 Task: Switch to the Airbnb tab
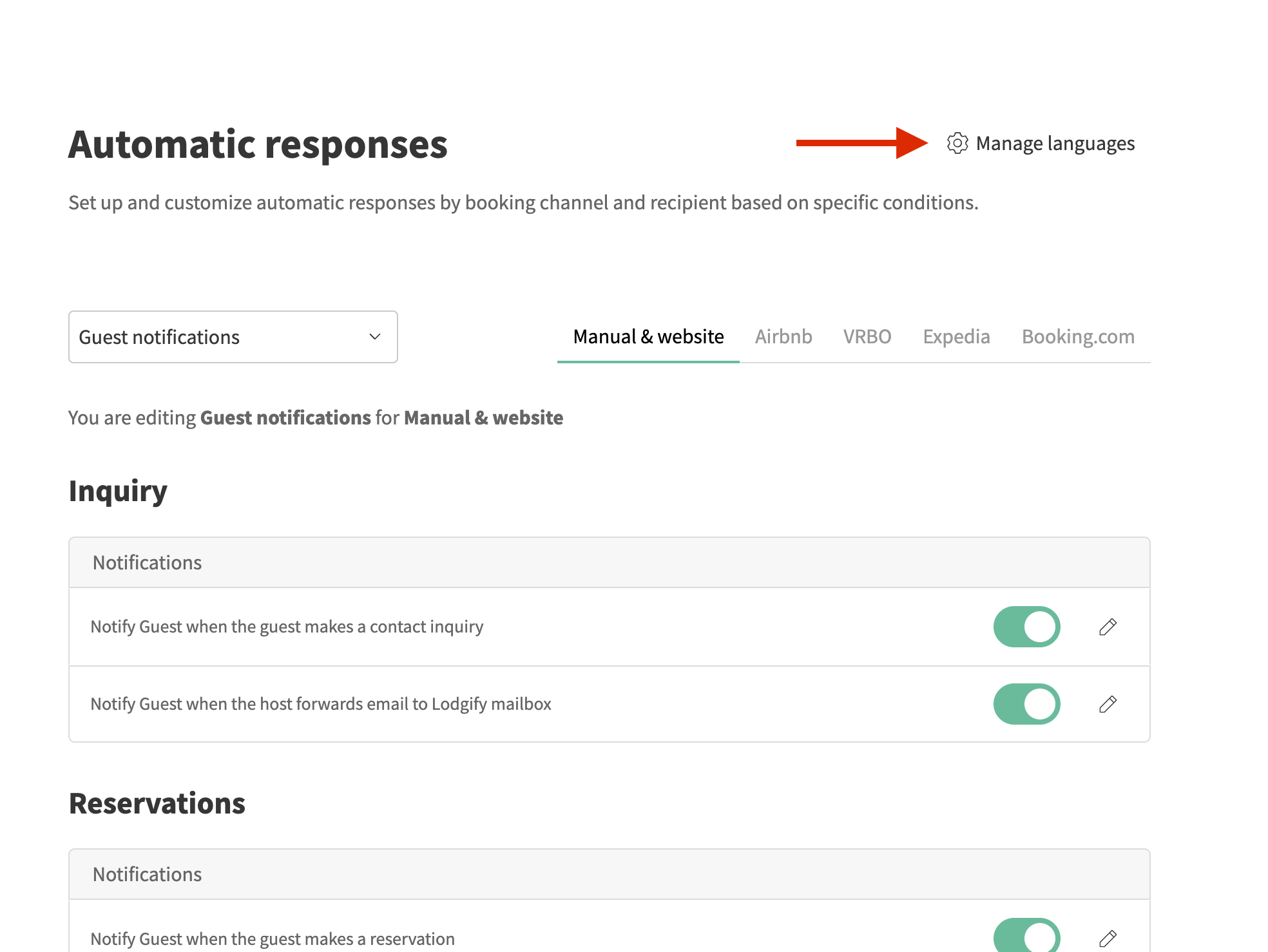point(783,337)
